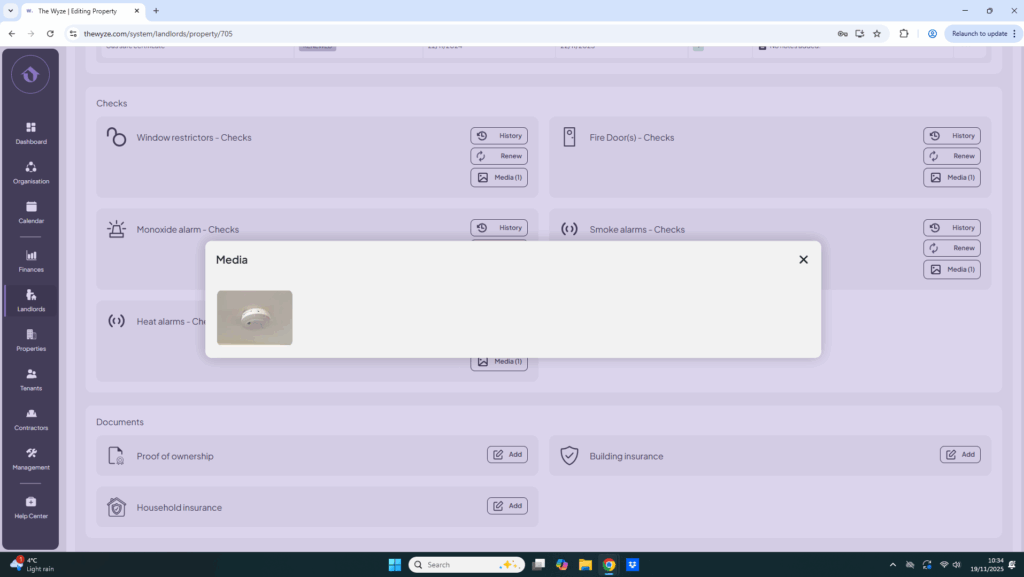Close the Media popup dialog

[x=803, y=260]
